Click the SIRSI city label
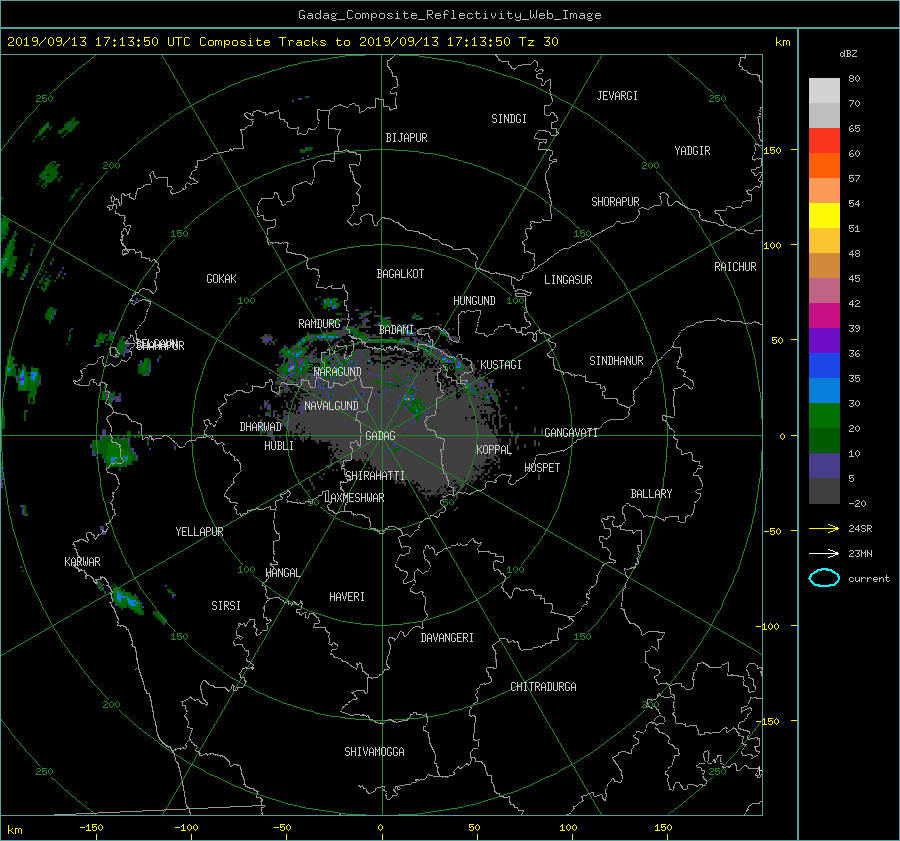Screen dimensions: 900x841 point(226,606)
